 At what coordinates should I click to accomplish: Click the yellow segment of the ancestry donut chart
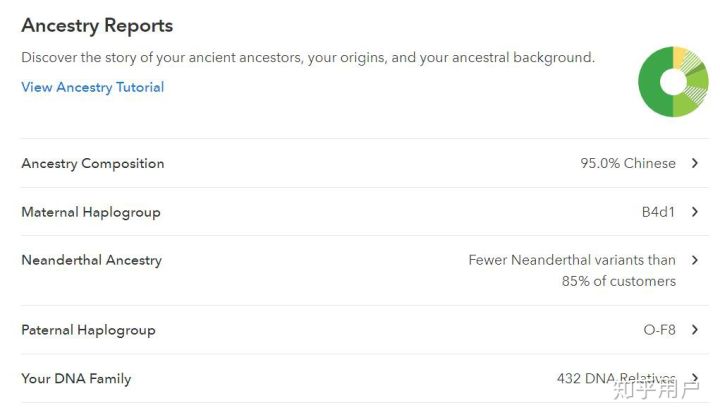click(x=678, y=55)
